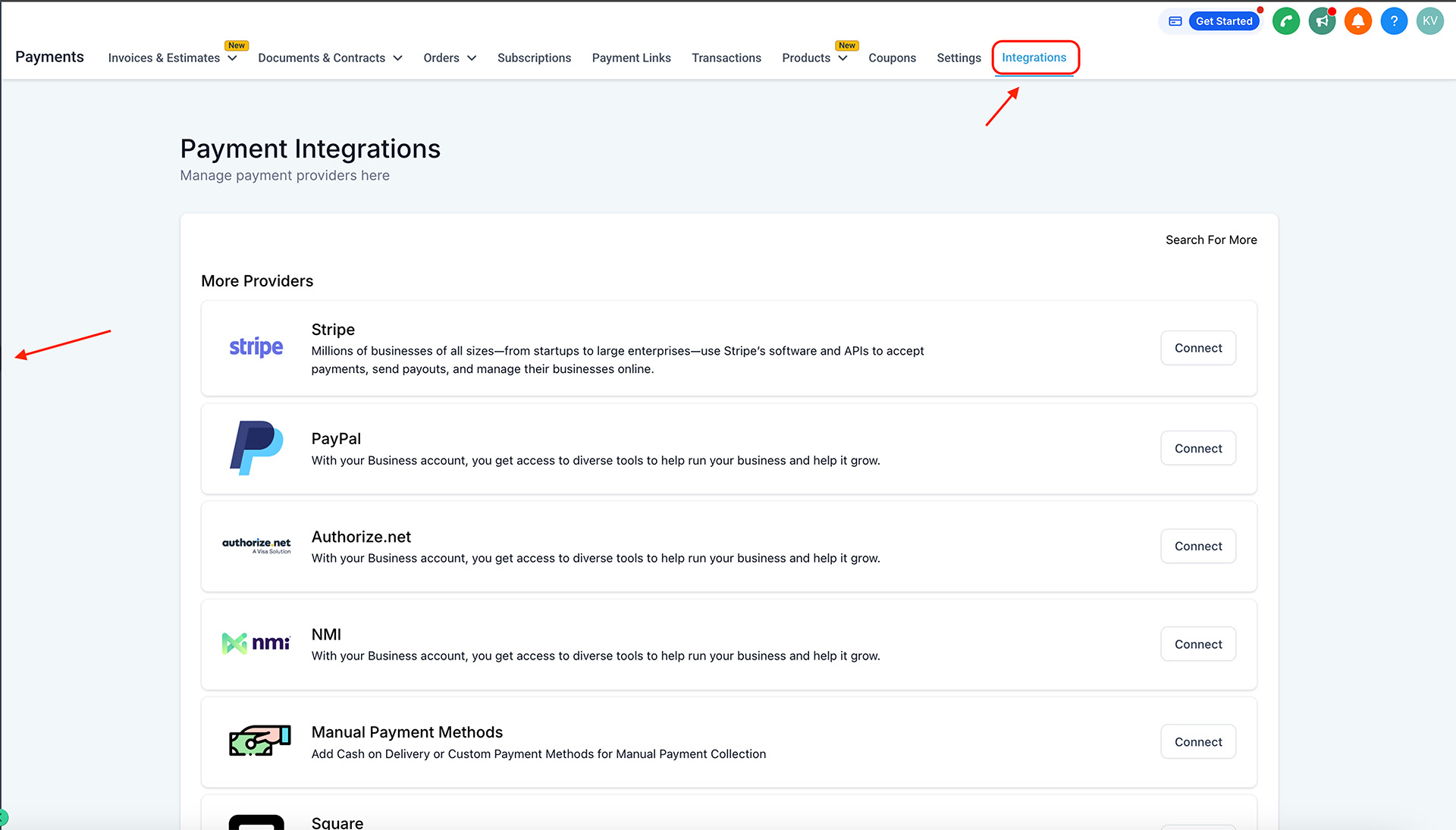Click the PayPal provider title
This screenshot has height=830, width=1456.
(336, 438)
